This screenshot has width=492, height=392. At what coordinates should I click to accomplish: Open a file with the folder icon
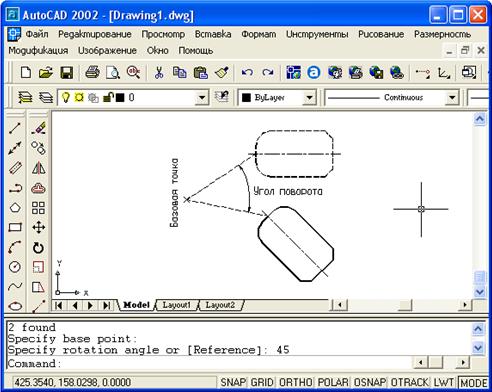(x=46, y=72)
